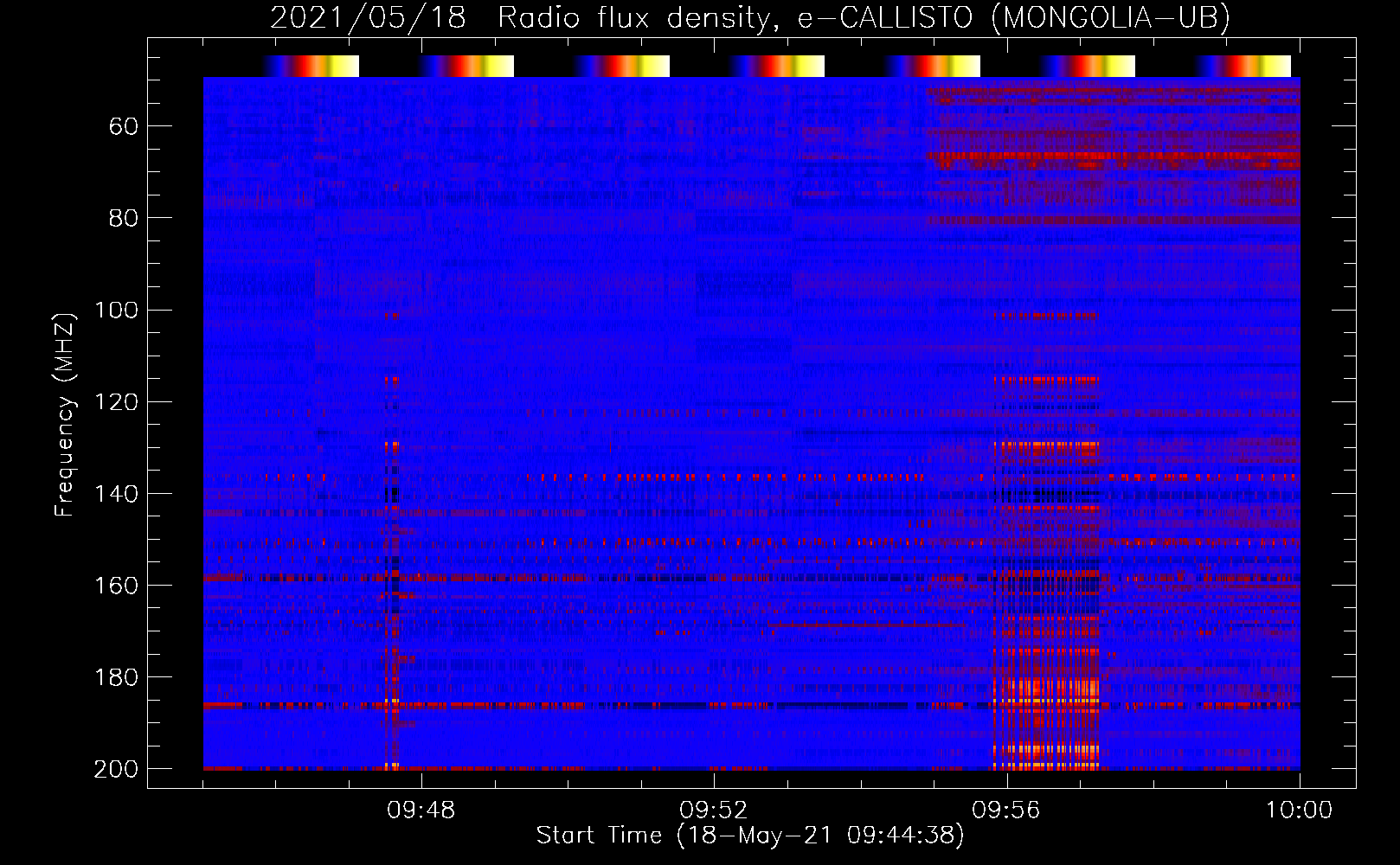Click the 200 frequency tick label
Viewport: 1400px width, 865px height.
click(117, 769)
